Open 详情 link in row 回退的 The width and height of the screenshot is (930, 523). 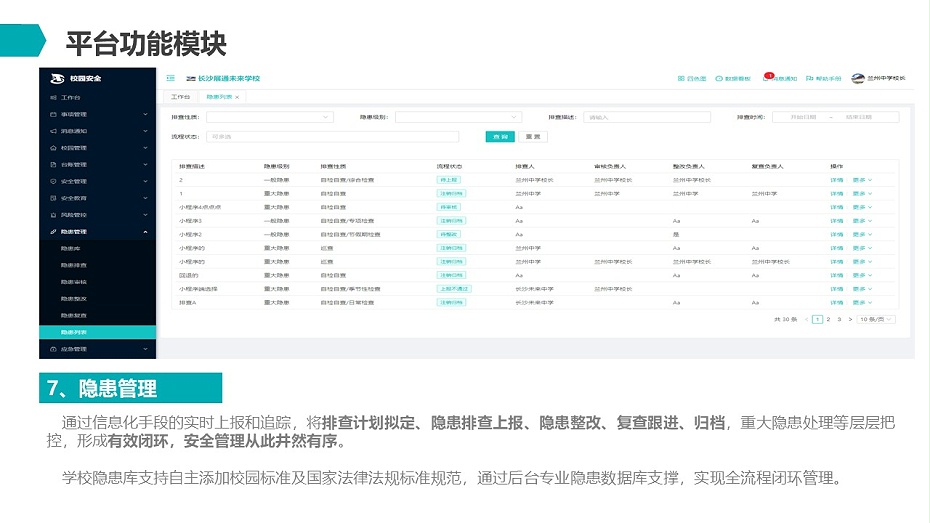837,276
